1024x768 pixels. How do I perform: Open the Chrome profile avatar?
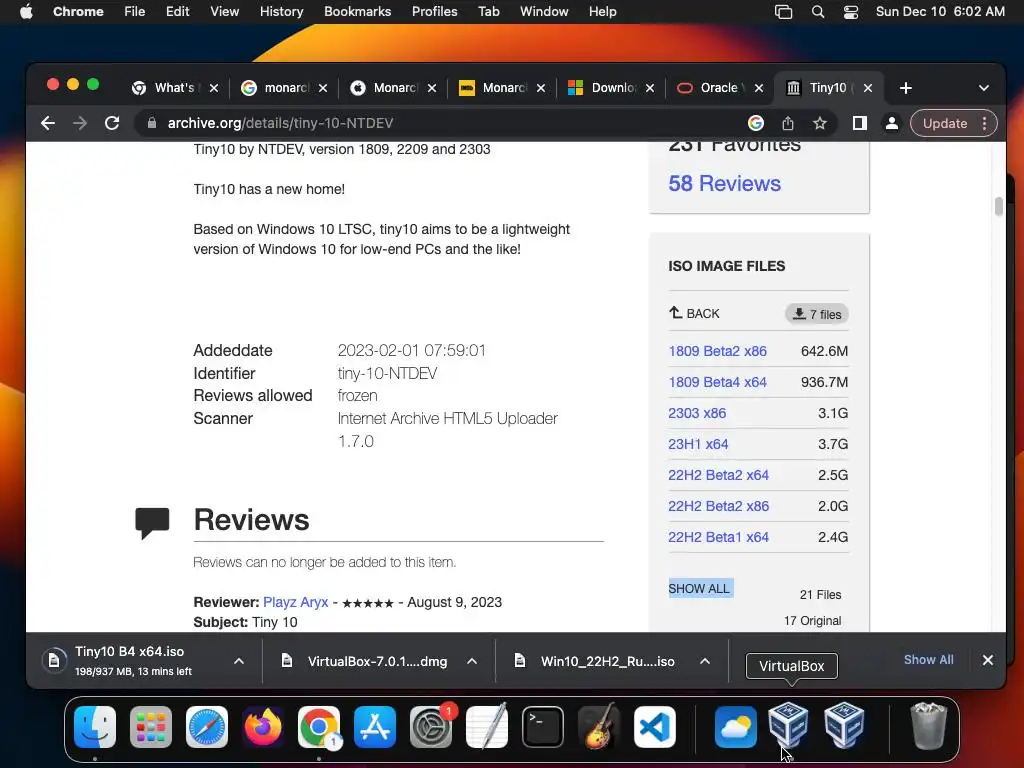[x=891, y=123]
